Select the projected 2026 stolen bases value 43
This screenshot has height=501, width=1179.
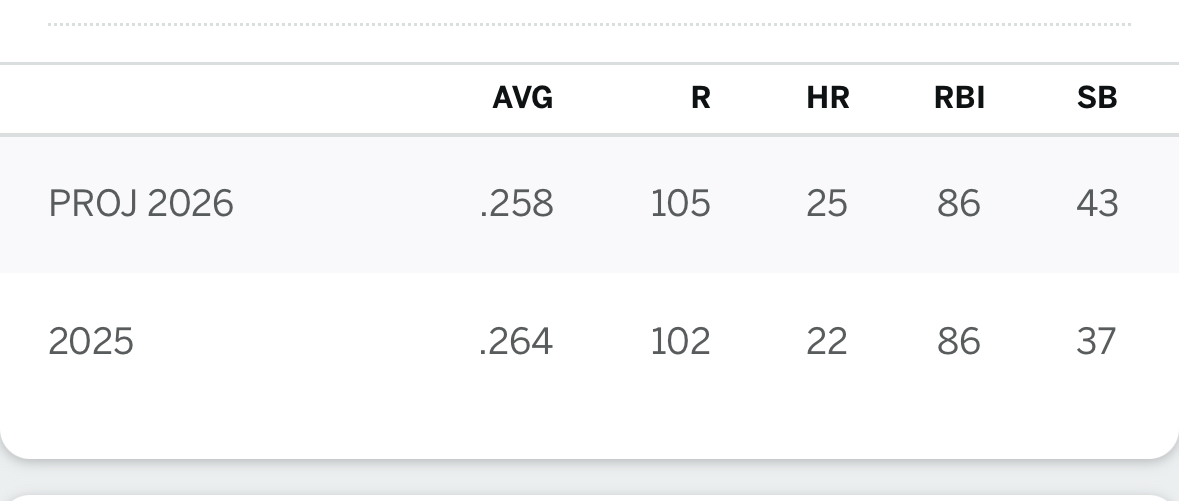[x=1097, y=204]
